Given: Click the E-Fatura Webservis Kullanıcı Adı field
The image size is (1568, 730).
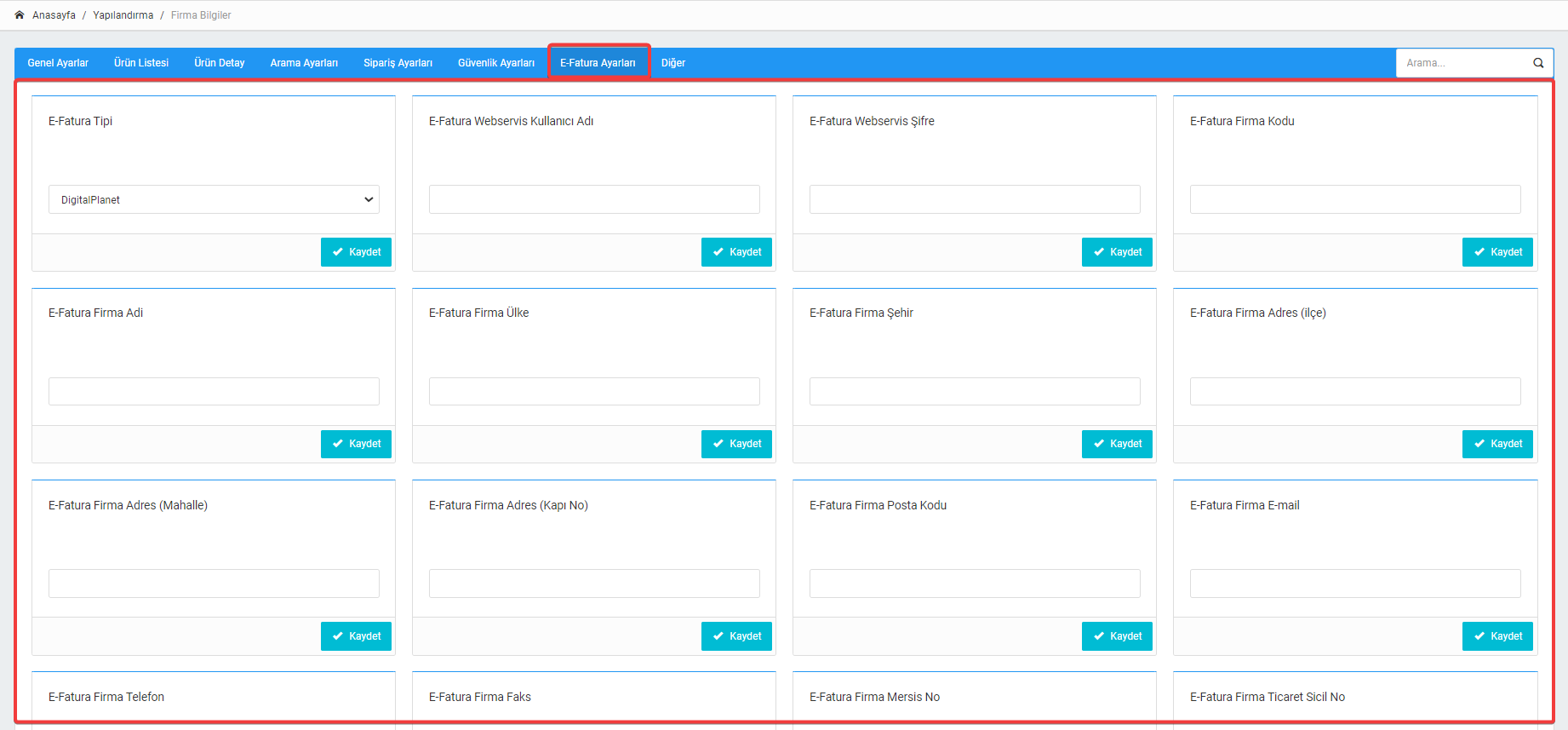Looking at the screenshot, I should pyautogui.click(x=594, y=199).
